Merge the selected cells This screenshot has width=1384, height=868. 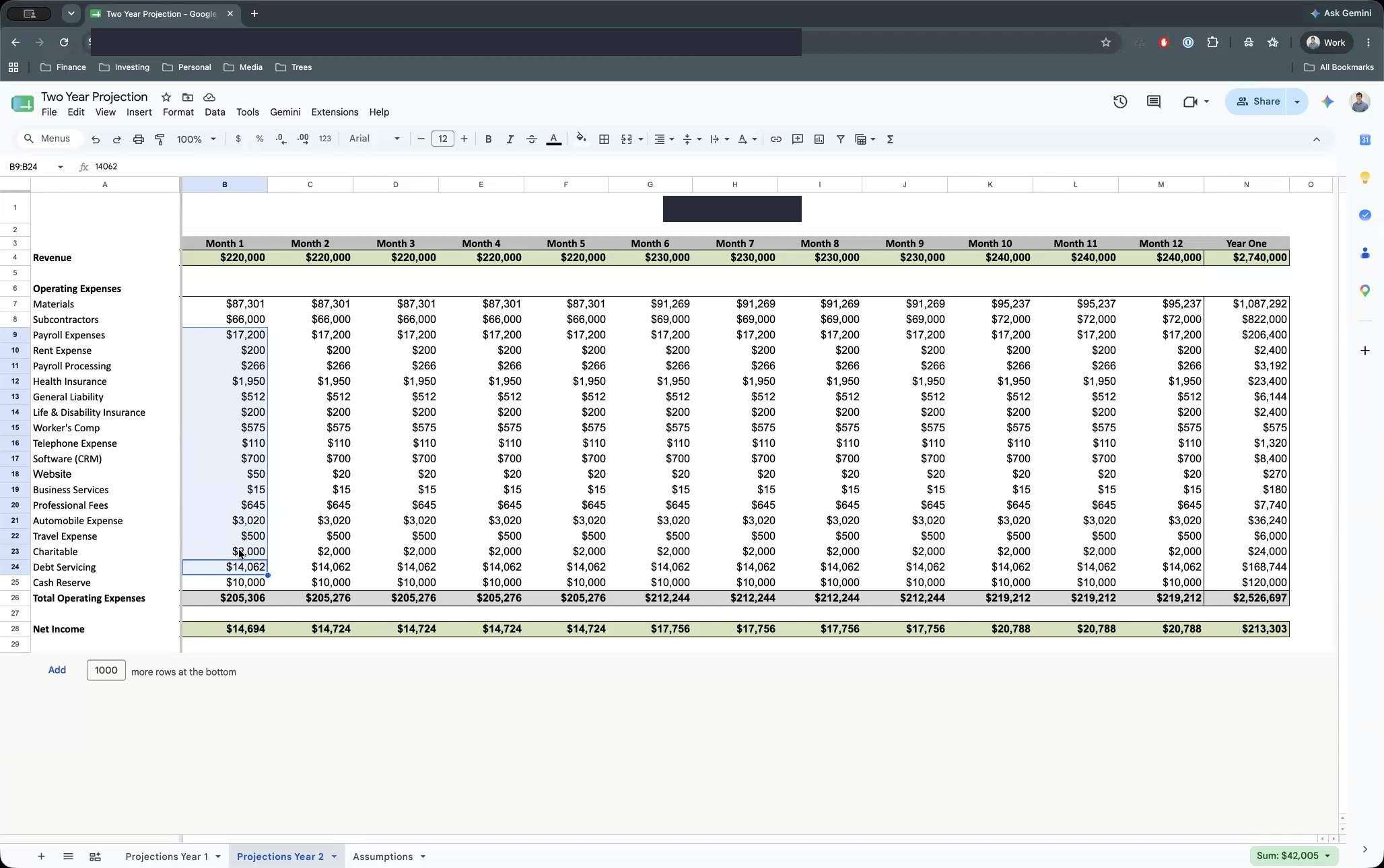coord(627,139)
